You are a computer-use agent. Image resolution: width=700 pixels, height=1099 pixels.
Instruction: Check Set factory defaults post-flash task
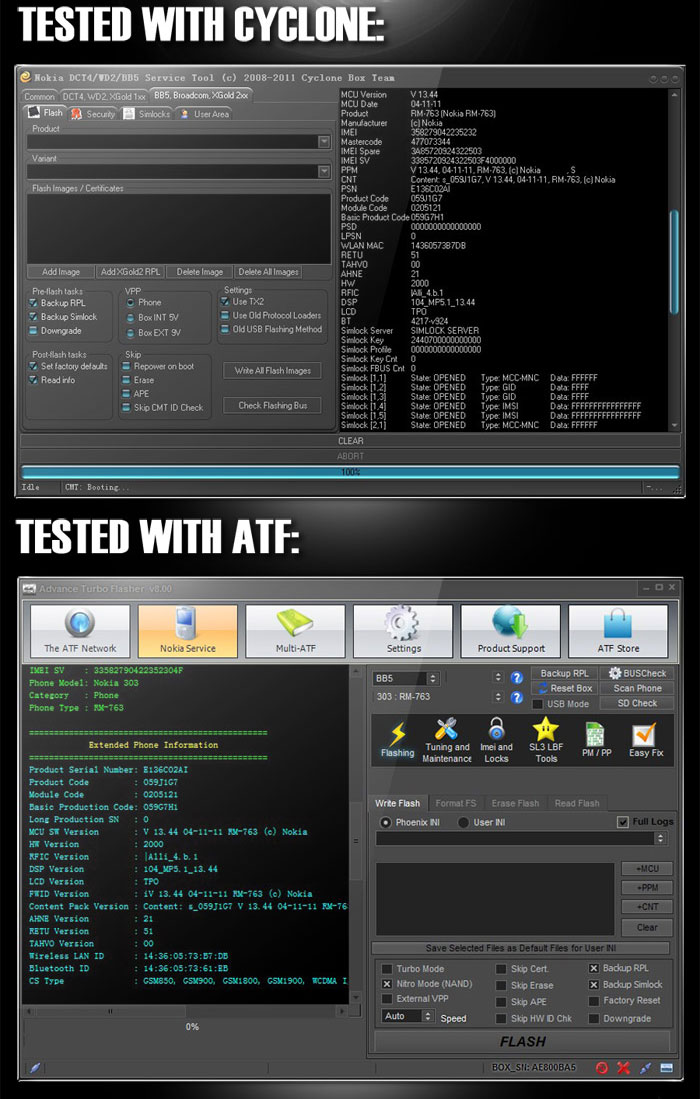(33, 366)
